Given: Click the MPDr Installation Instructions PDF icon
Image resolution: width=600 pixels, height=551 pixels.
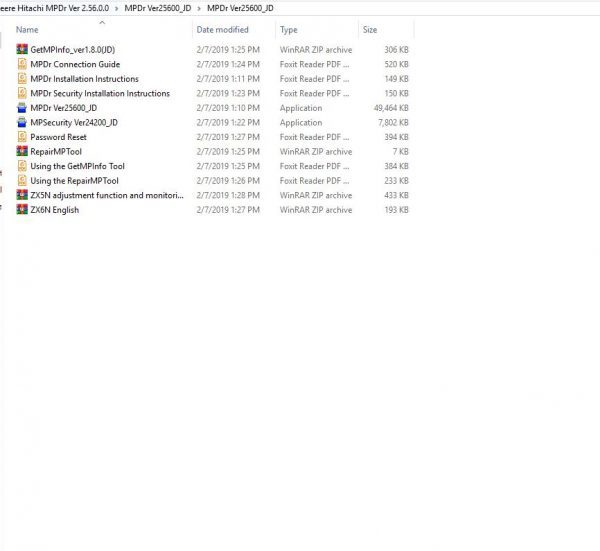Looking at the screenshot, I should 22,78.
